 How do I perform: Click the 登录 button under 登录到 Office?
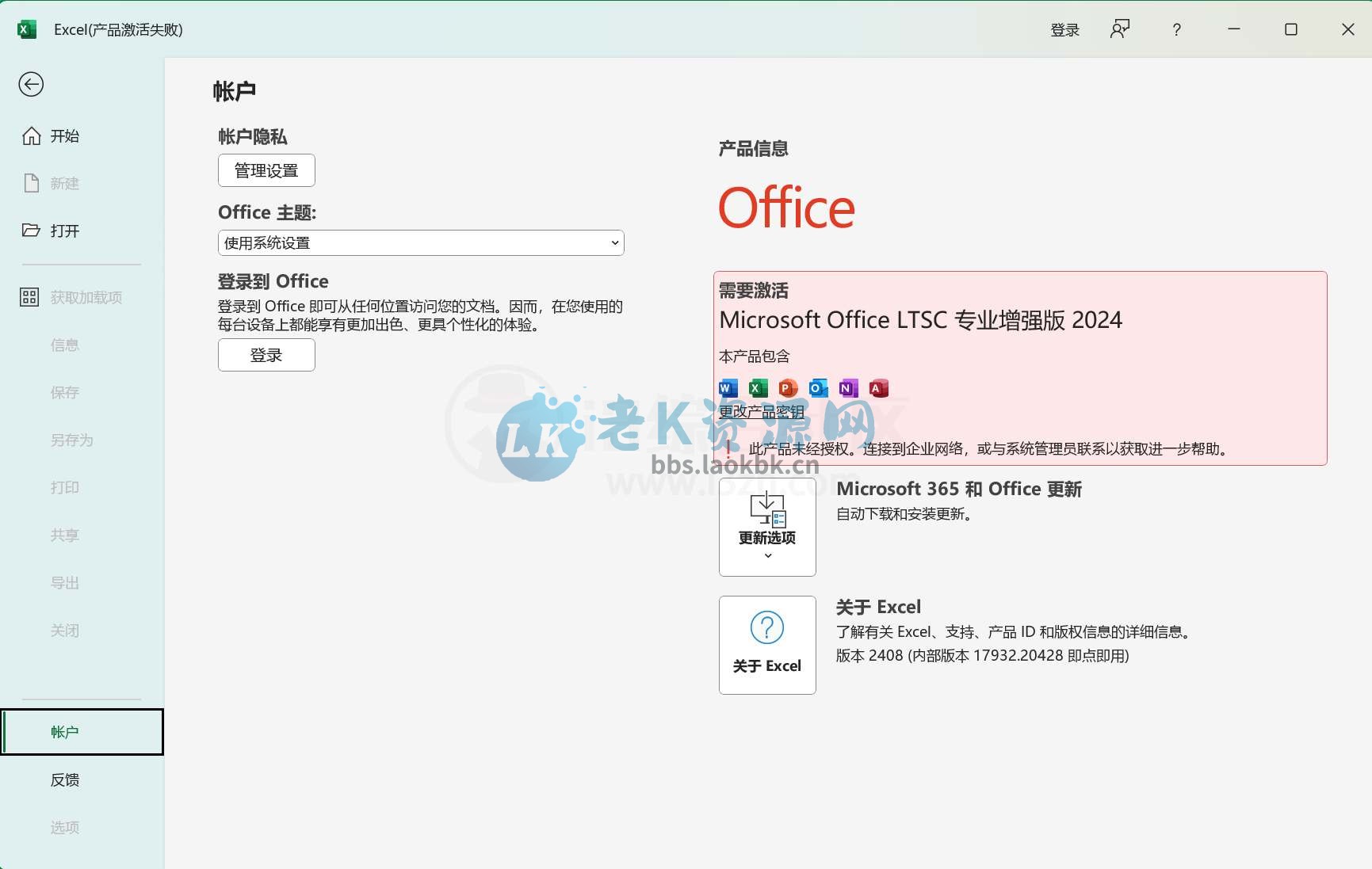(x=266, y=355)
